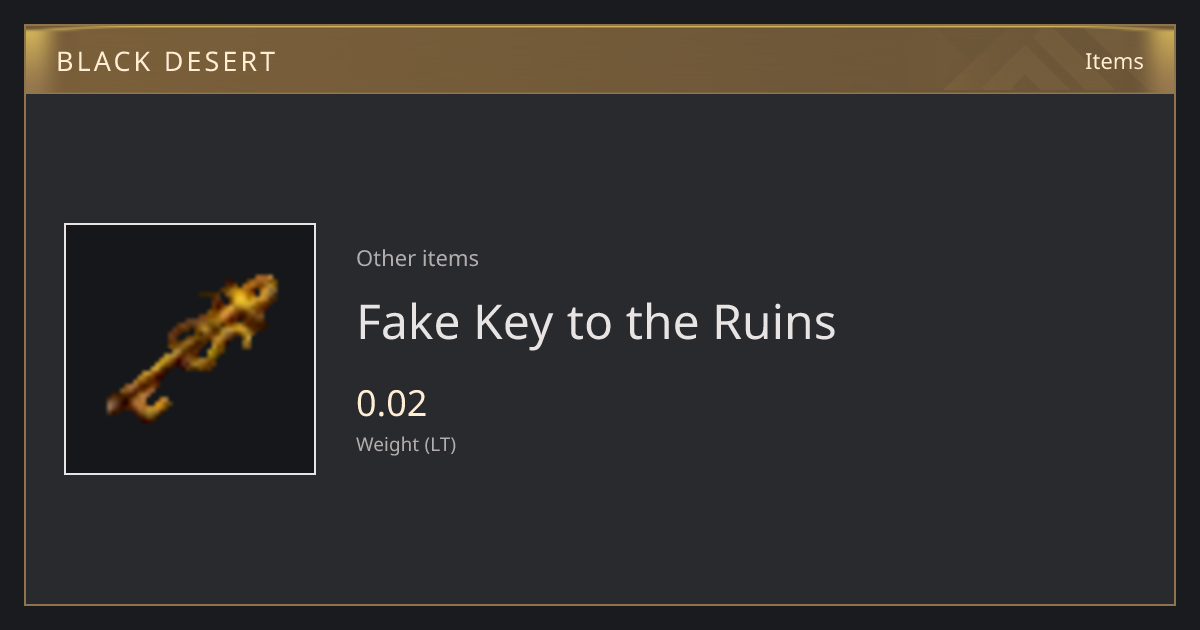1200x630 pixels.
Task: Open the BLACK DESERT header title
Action: click(166, 61)
